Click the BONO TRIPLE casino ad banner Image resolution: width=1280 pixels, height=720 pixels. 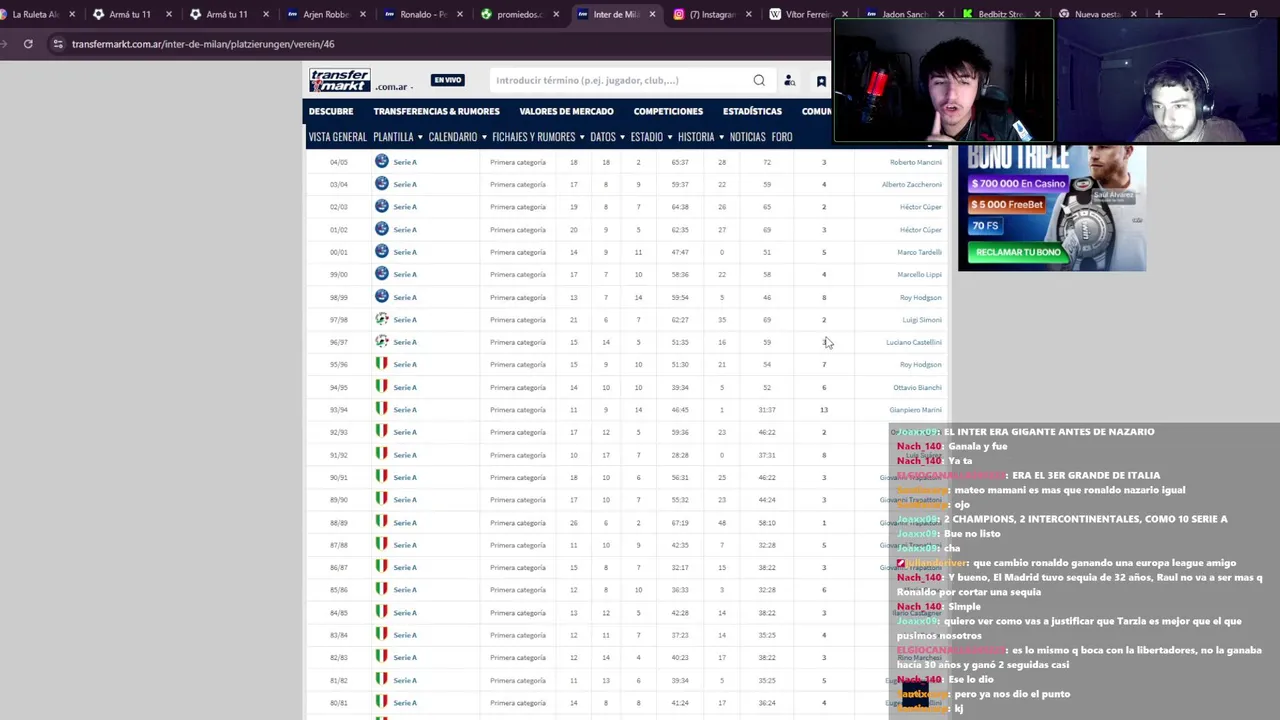tap(1052, 208)
